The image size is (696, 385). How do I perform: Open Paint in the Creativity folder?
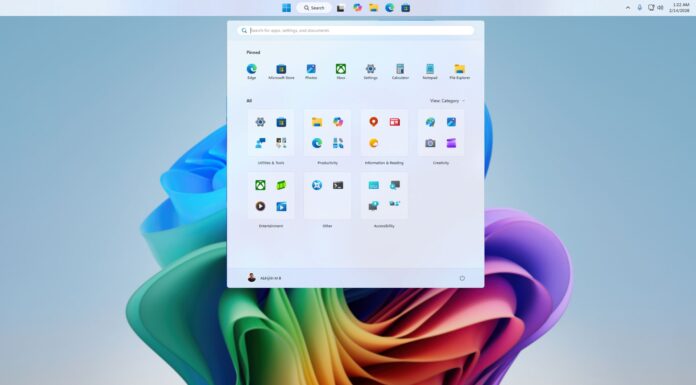tap(430, 122)
